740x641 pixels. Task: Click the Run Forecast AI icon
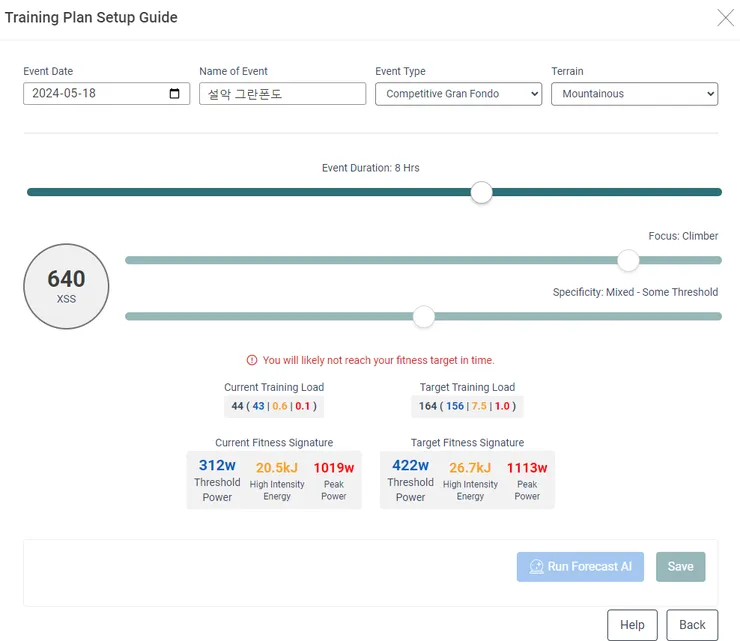click(x=536, y=566)
